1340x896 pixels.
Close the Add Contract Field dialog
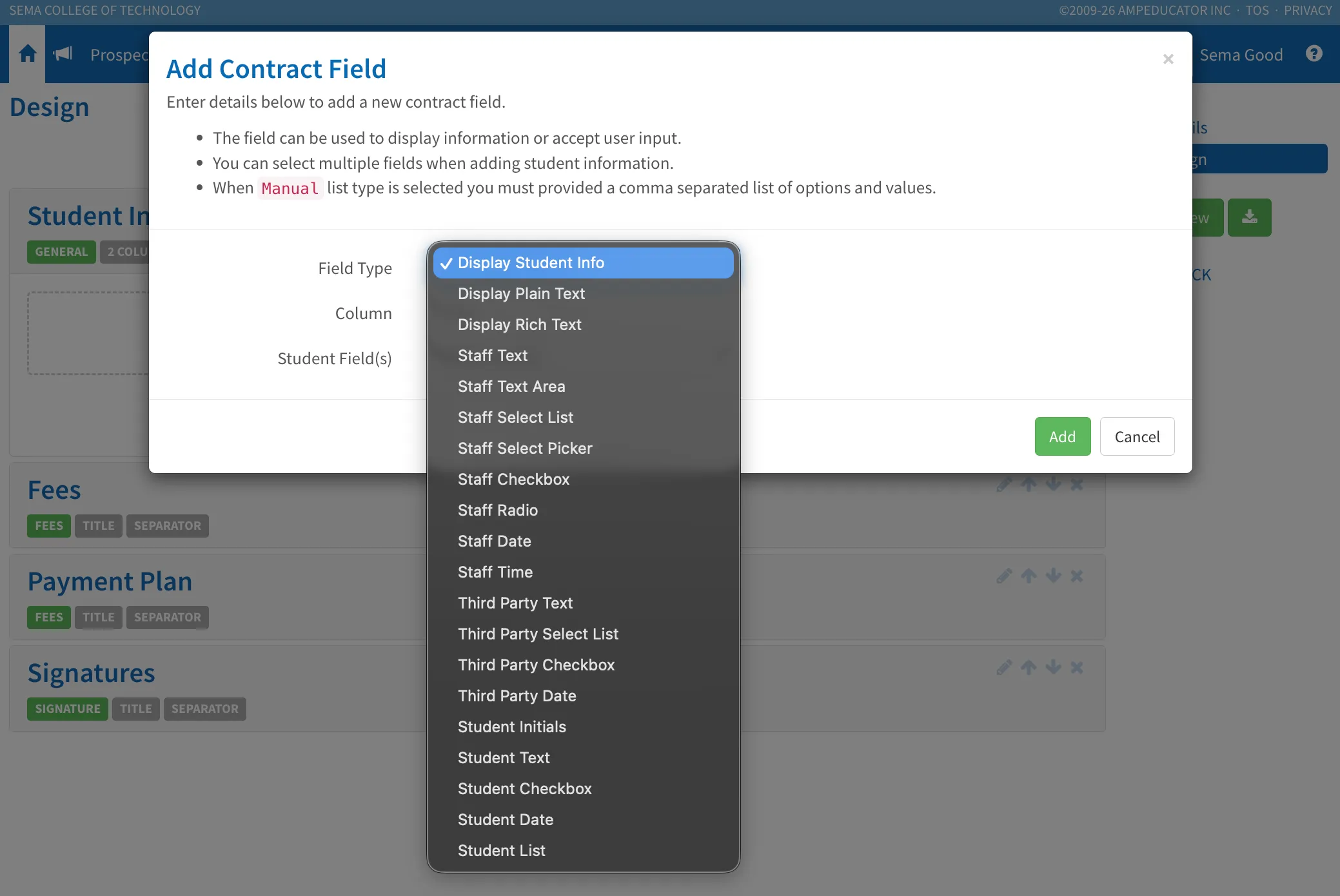pyautogui.click(x=1168, y=59)
